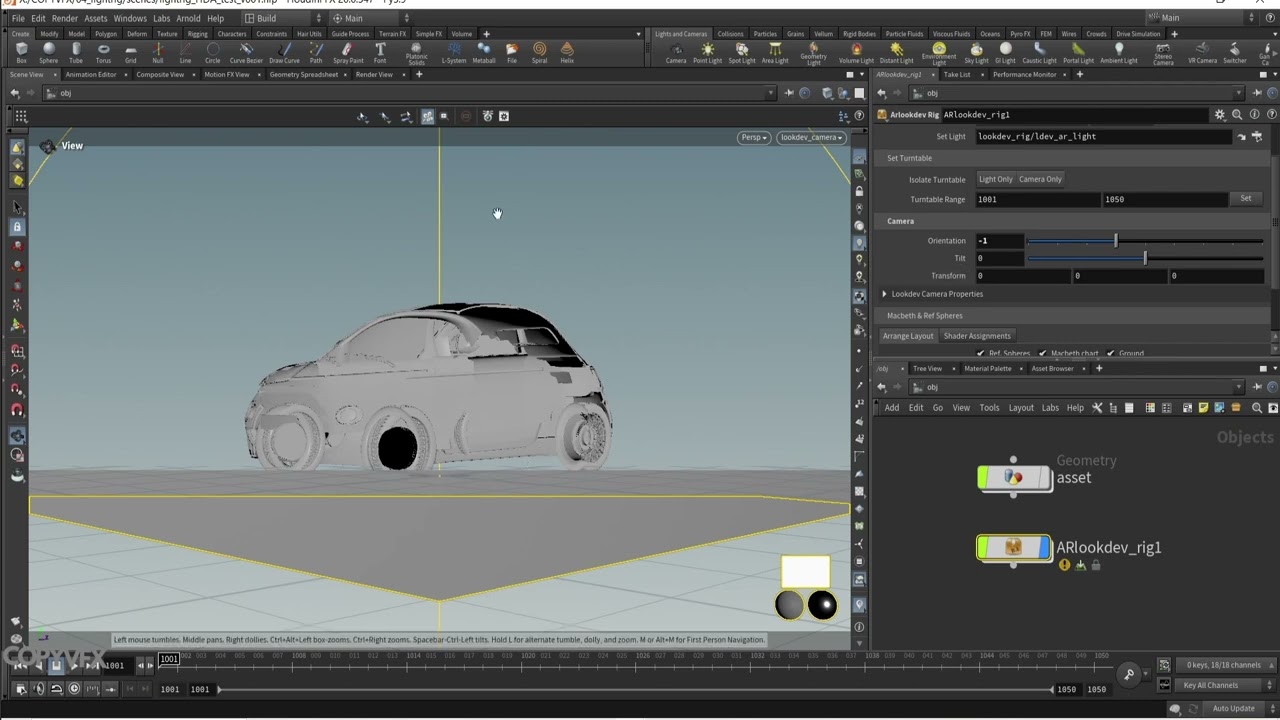Image resolution: width=1280 pixels, height=720 pixels.
Task: Open the network Add menu
Action: click(x=891, y=408)
